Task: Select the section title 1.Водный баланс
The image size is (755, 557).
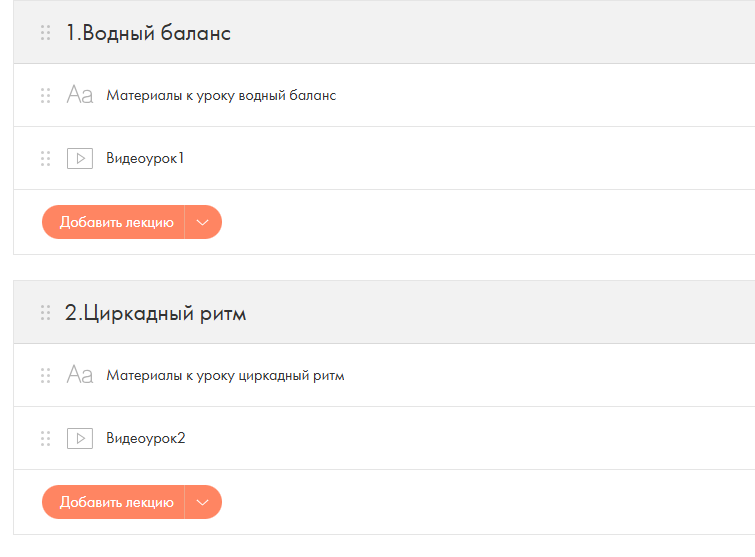Action: point(148,33)
